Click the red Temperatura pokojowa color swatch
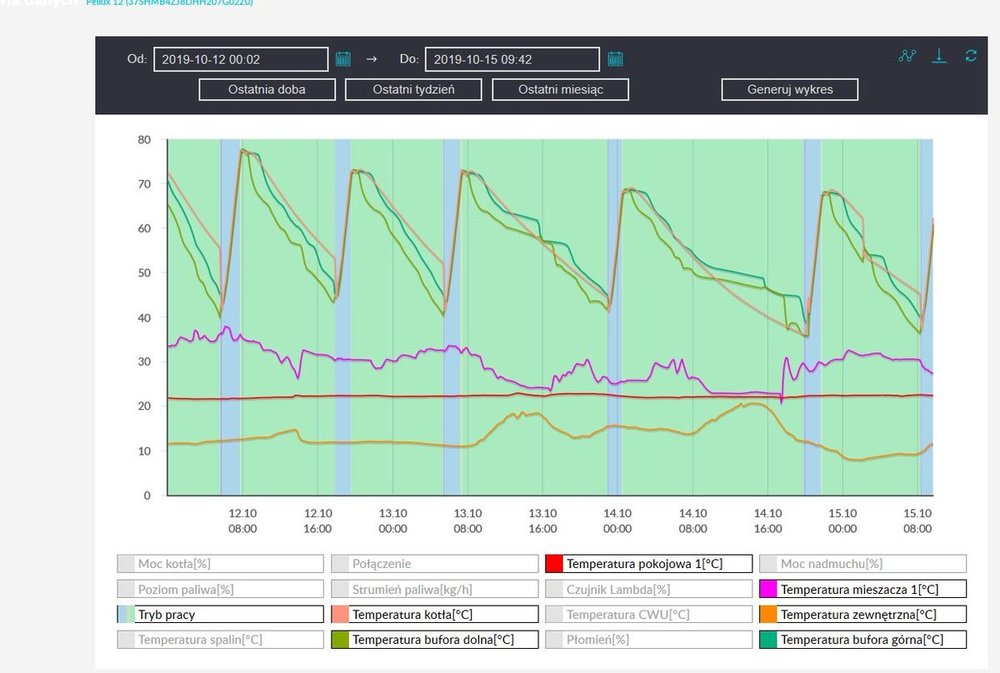The width and height of the screenshot is (1000, 673). 554,564
